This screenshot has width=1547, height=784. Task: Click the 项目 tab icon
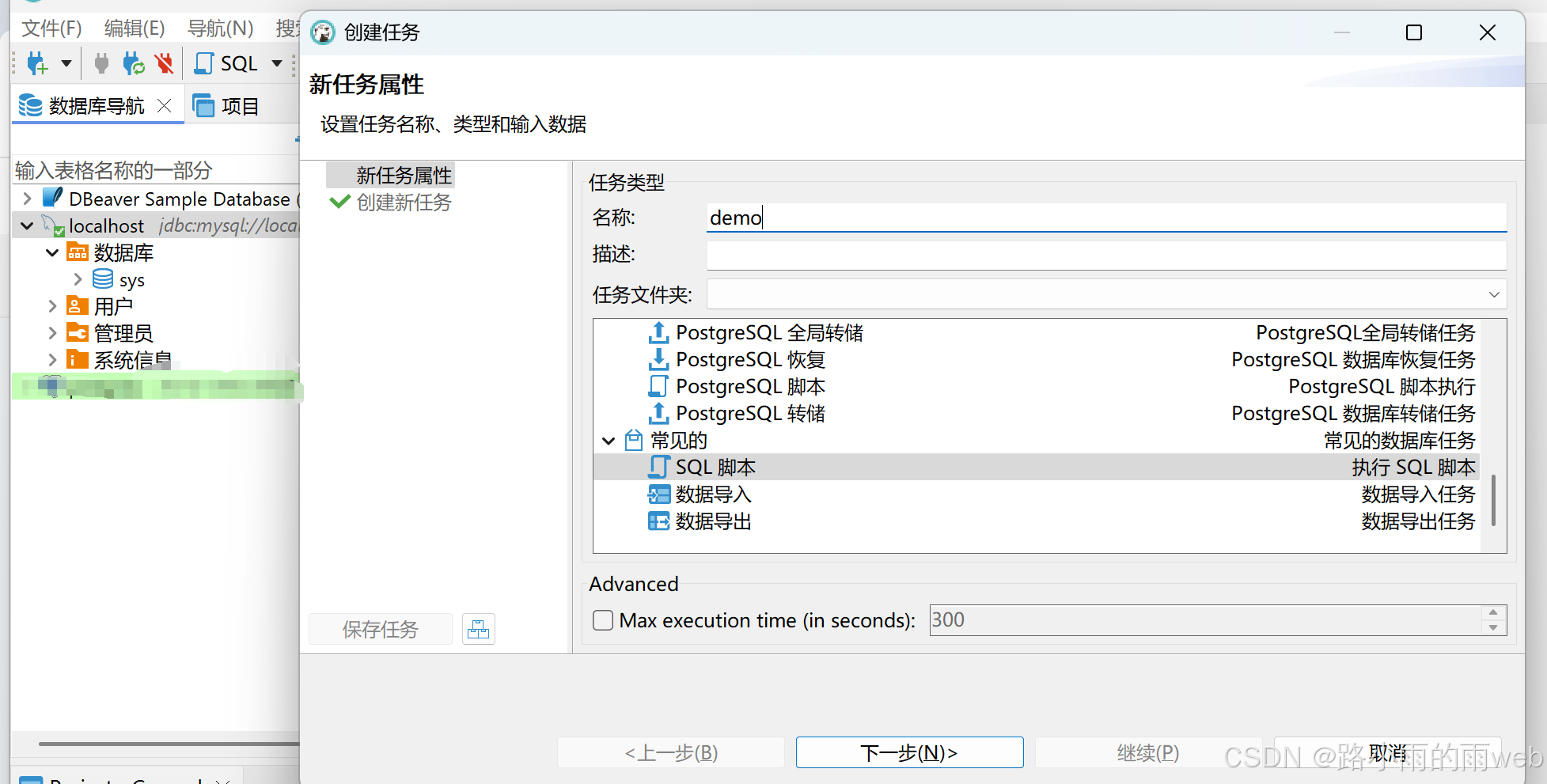pos(203,105)
